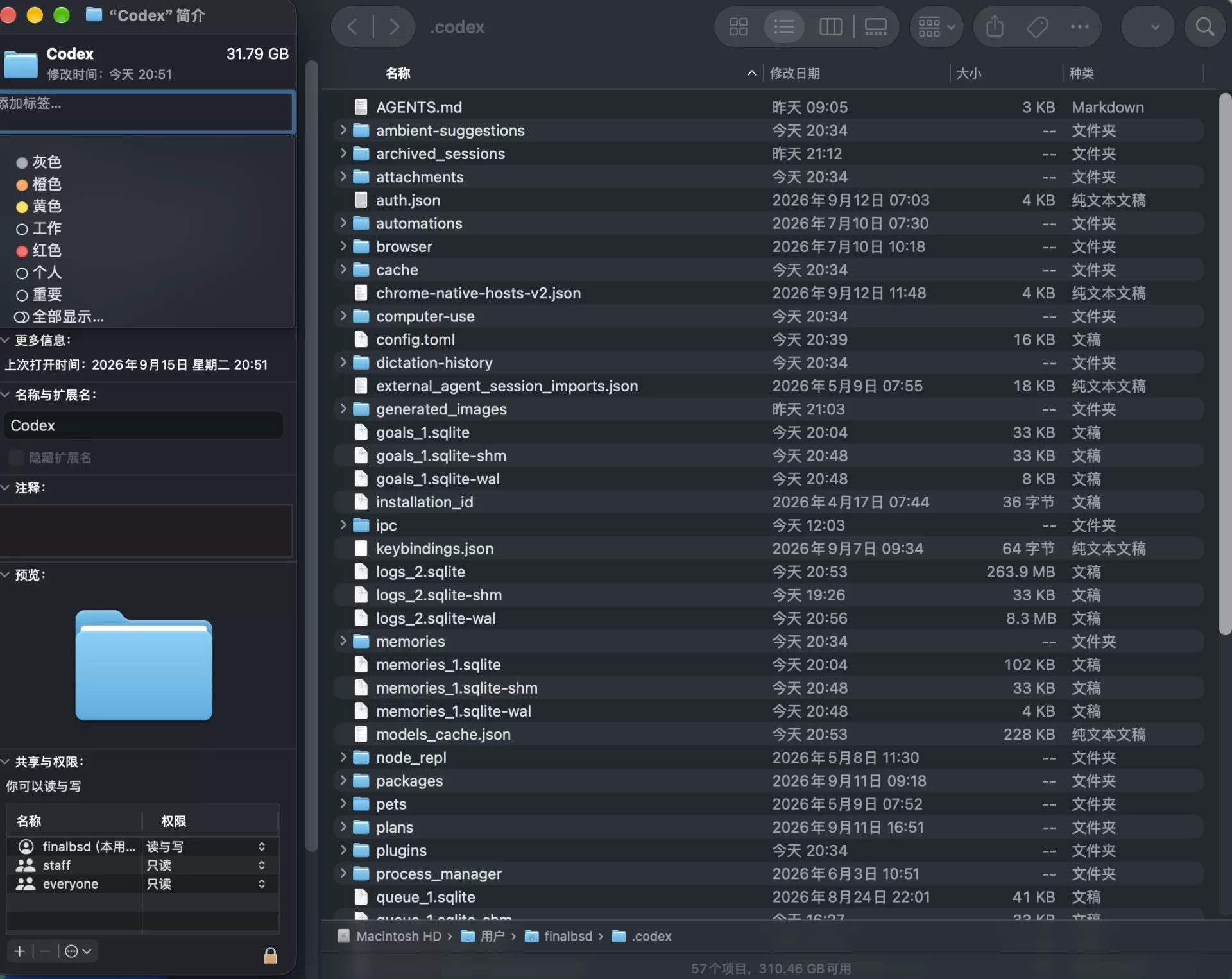Switch to list view
Viewport: 1232px width, 979px height.
pos(784,27)
